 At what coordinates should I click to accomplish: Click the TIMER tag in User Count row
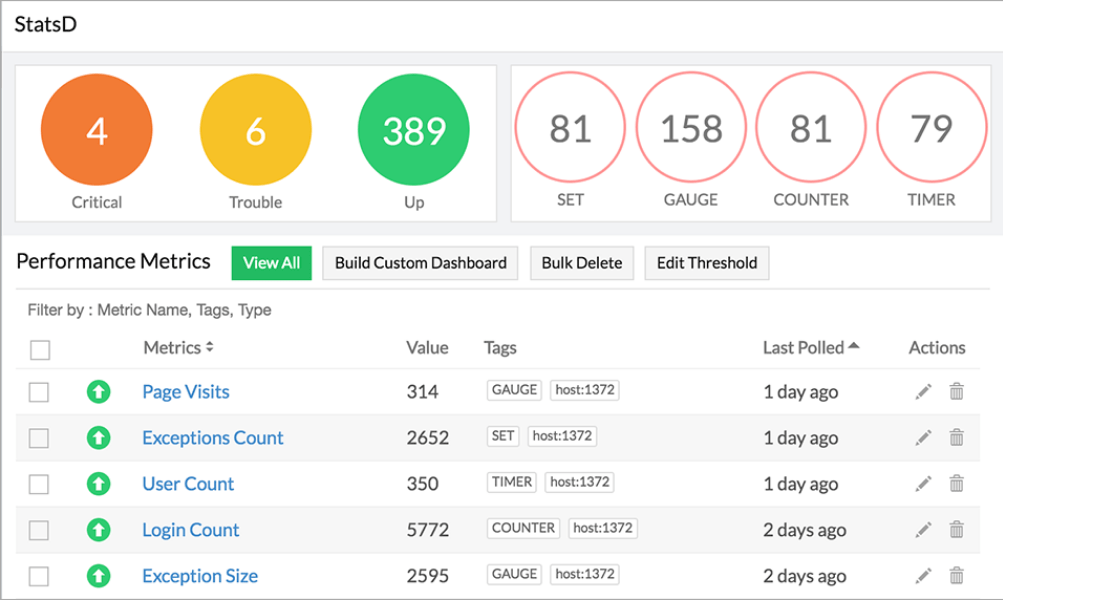coord(511,481)
